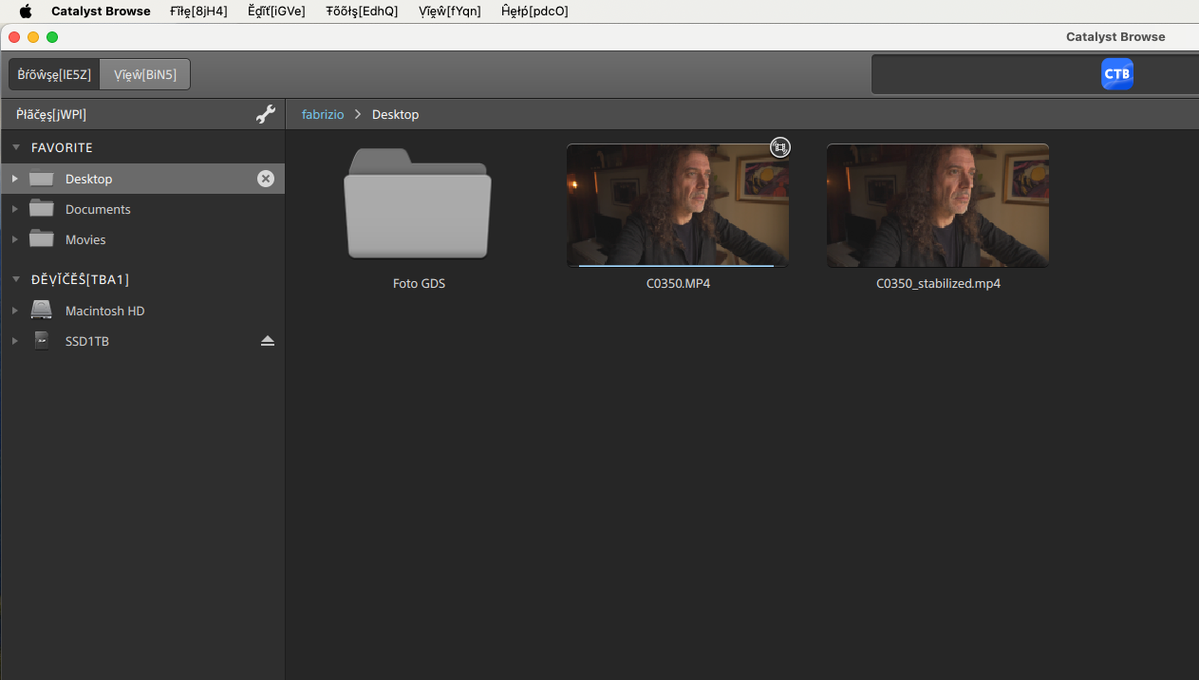
Task: Expand the Movies folder tree
Action: tap(15, 240)
